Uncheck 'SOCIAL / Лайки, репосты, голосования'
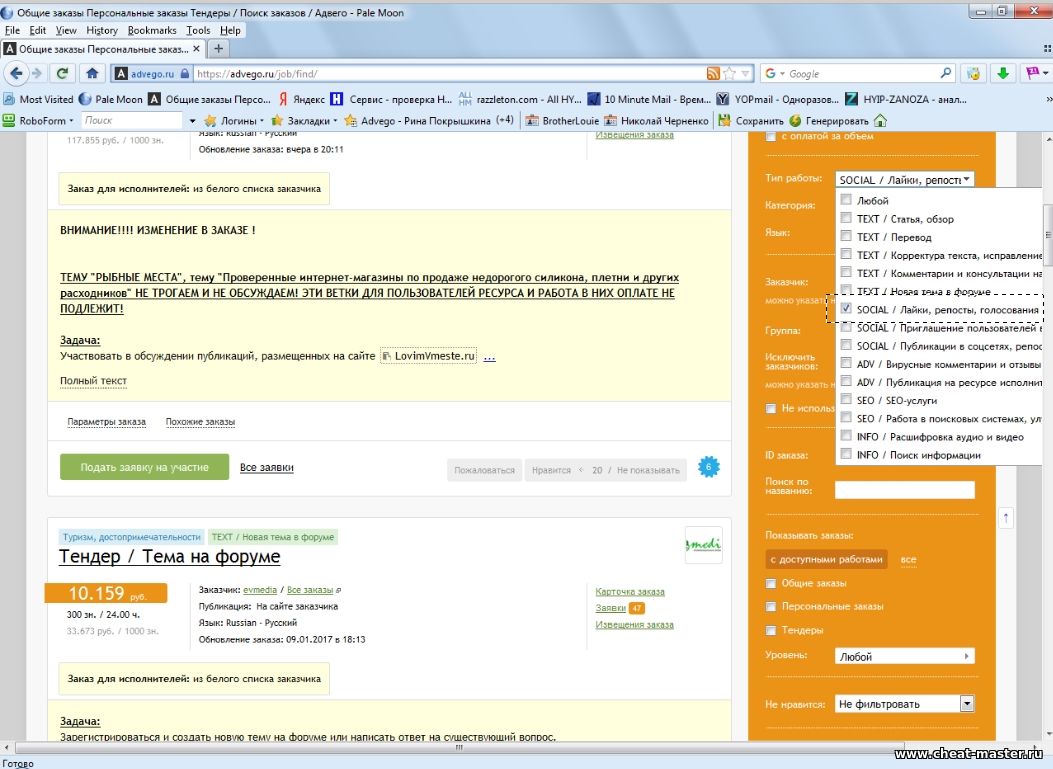The image size is (1053, 769). pyautogui.click(x=846, y=309)
